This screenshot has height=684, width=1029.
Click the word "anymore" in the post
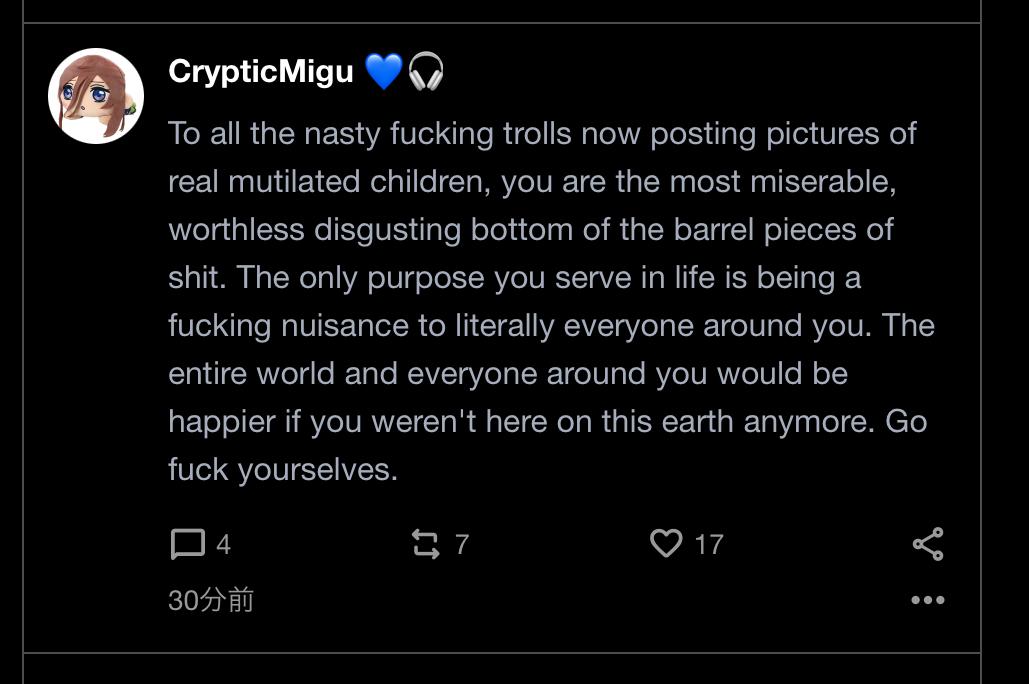(x=808, y=422)
